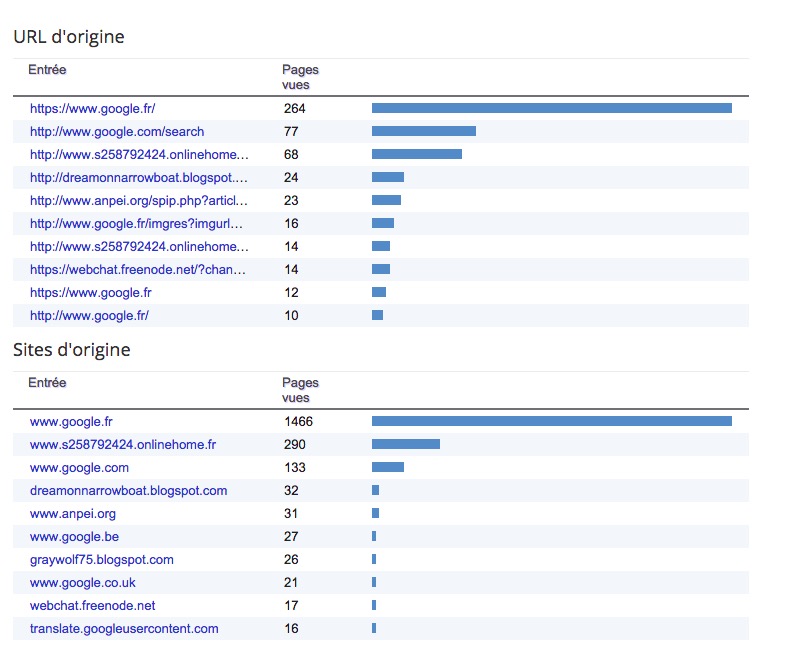The height and width of the screenshot is (650, 812).
Task: Select the page view count 133
Action: [295, 468]
